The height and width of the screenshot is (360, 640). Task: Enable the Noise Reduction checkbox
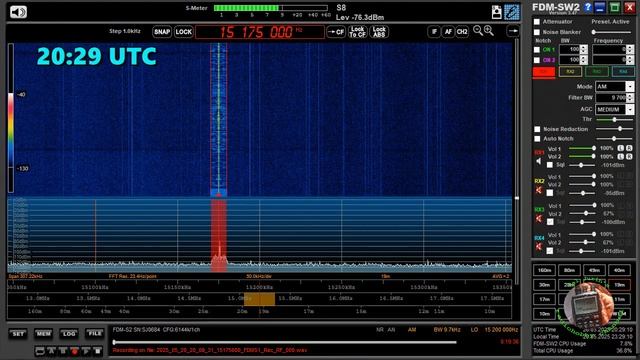[x=537, y=129]
